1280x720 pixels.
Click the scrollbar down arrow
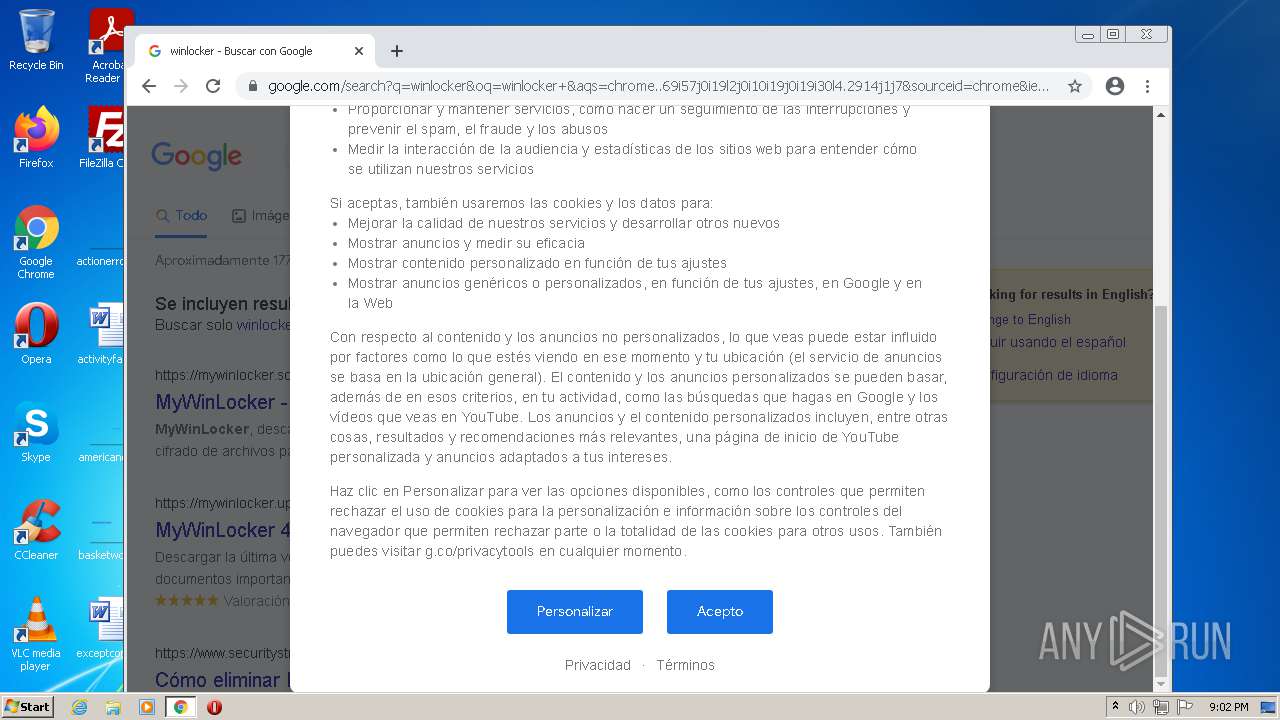point(1161,684)
